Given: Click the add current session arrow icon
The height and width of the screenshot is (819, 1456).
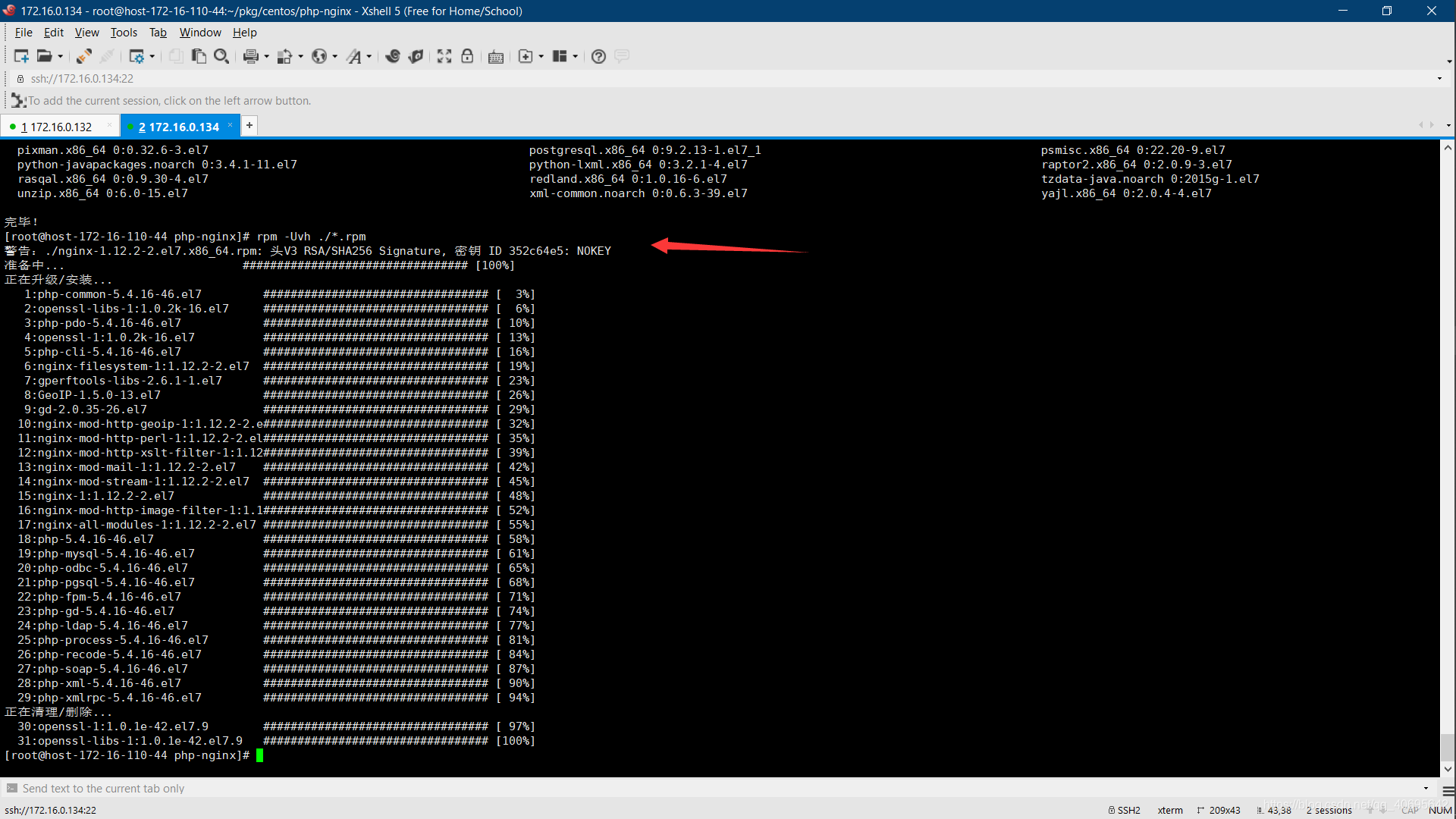Looking at the screenshot, I should (18, 100).
